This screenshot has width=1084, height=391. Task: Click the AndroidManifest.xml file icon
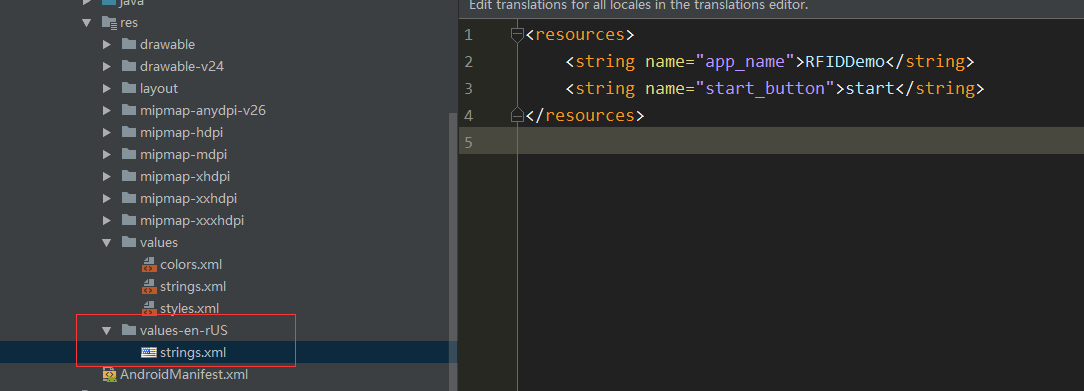point(109,375)
